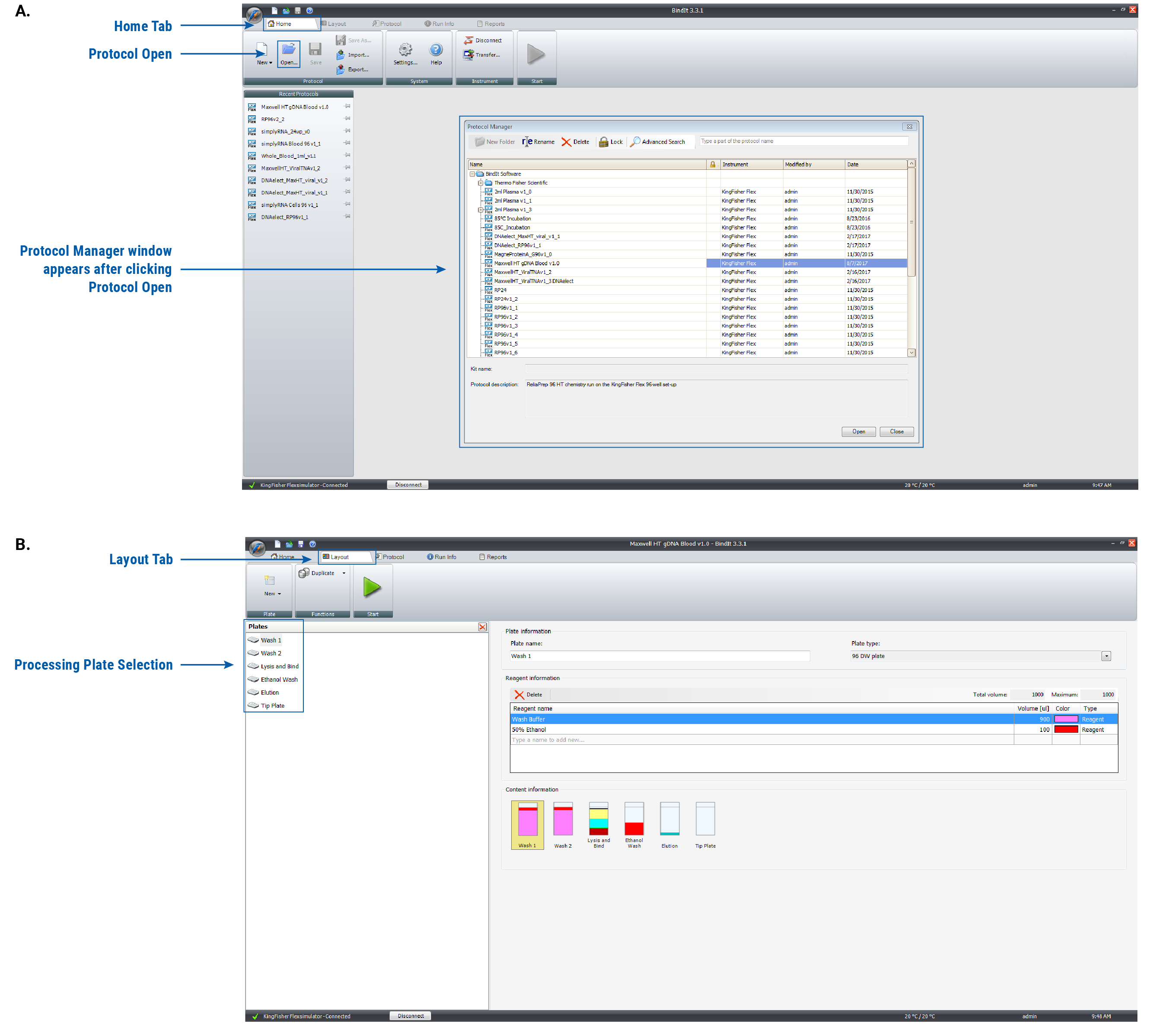Open the Duplicate dropdown arrow
Image resolution: width=1153 pixels, height=1036 pixels.
click(x=344, y=573)
